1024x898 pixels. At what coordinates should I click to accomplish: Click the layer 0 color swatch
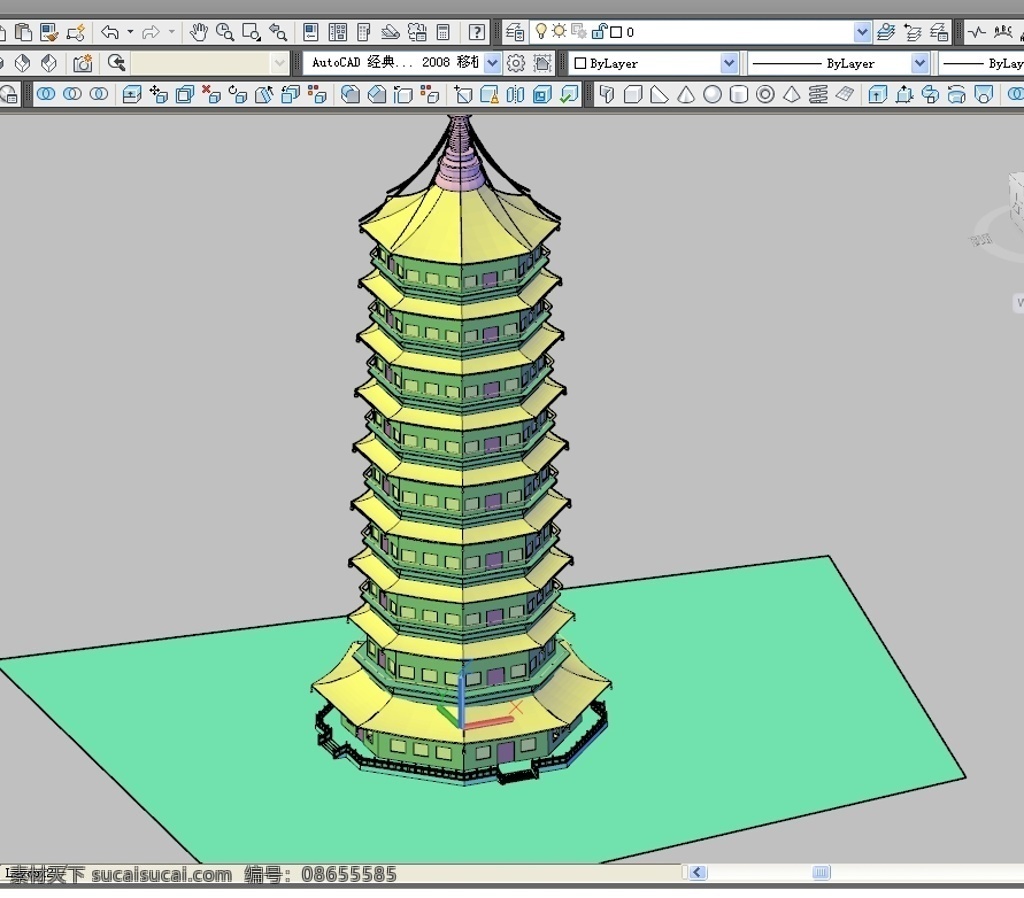point(615,32)
